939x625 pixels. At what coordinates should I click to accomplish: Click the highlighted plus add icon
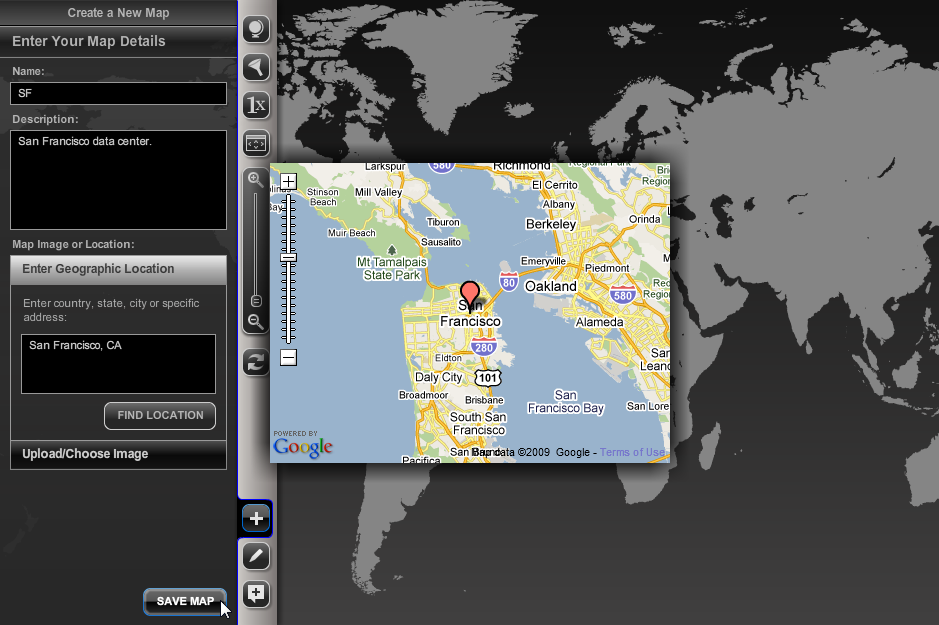coord(256,518)
